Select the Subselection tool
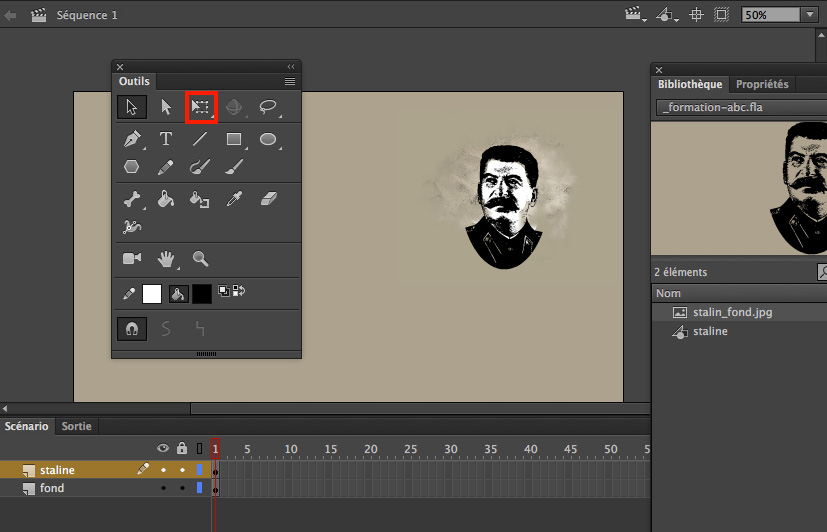Image resolution: width=827 pixels, height=532 pixels. pyautogui.click(x=166, y=107)
